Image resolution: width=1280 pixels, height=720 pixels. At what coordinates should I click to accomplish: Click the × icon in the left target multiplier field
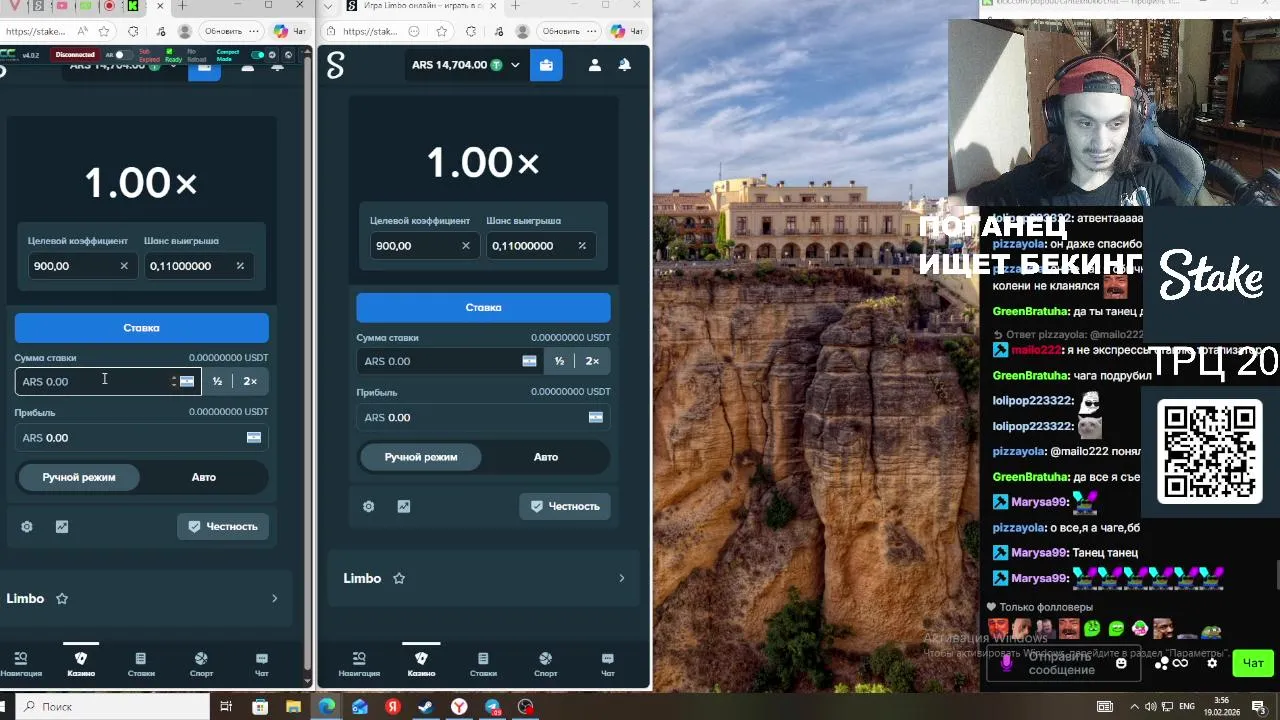[x=124, y=266]
